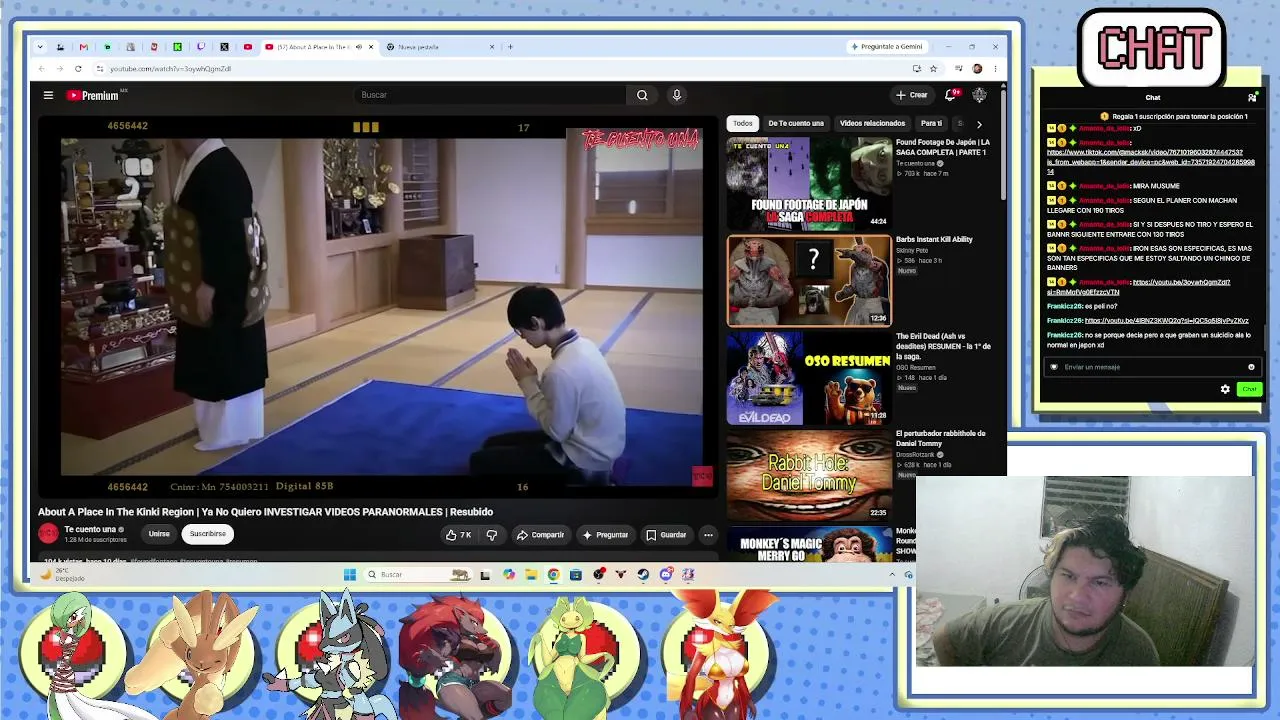Open Te cuento una channel avatar
1280x720 pixels.
click(48, 534)
